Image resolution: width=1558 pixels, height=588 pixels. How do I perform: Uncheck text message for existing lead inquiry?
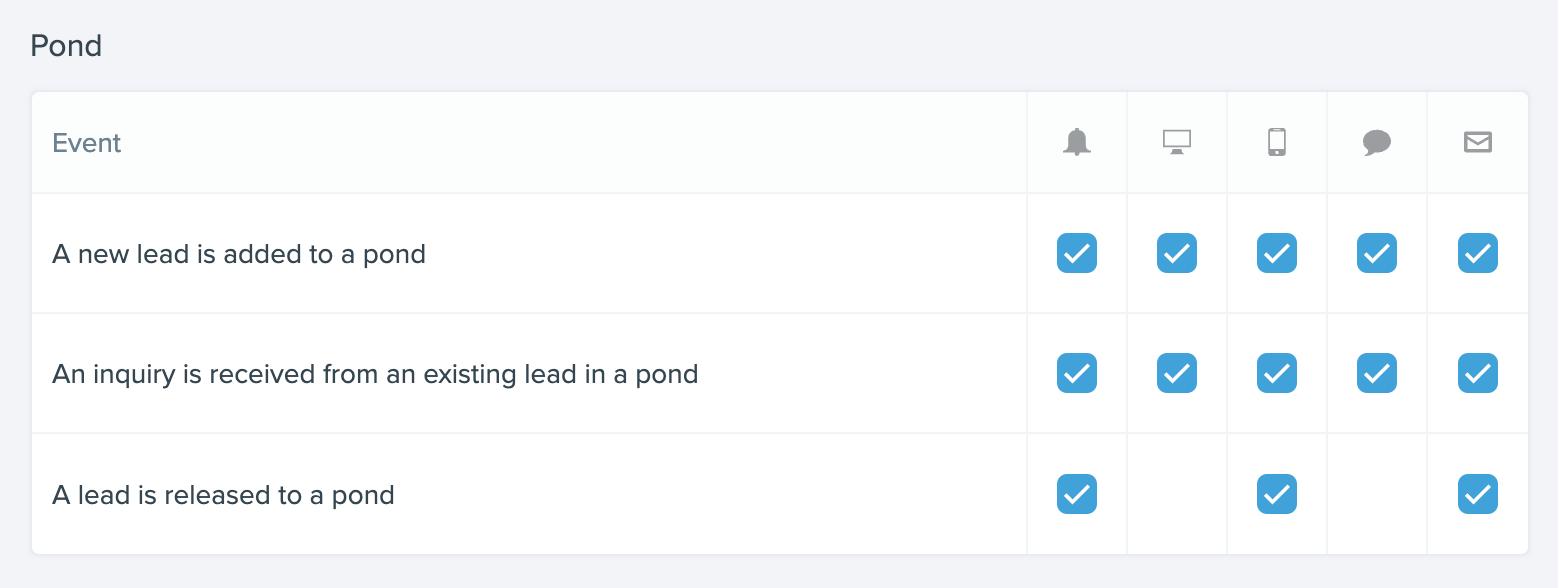coord(1377,373)
